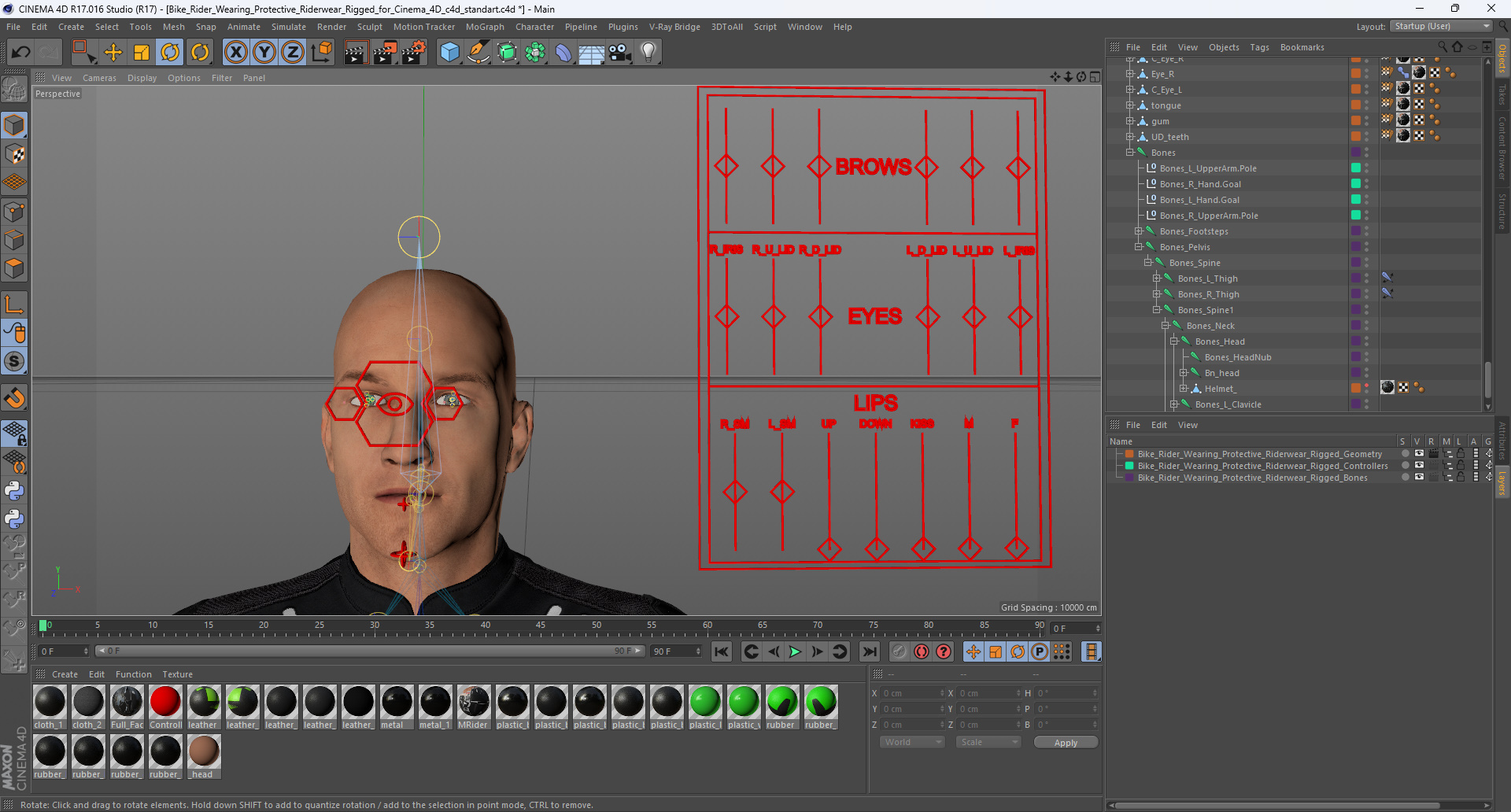
Task: Add a Floor environment object
Action: pyautogui.click(x=592, y=53)
